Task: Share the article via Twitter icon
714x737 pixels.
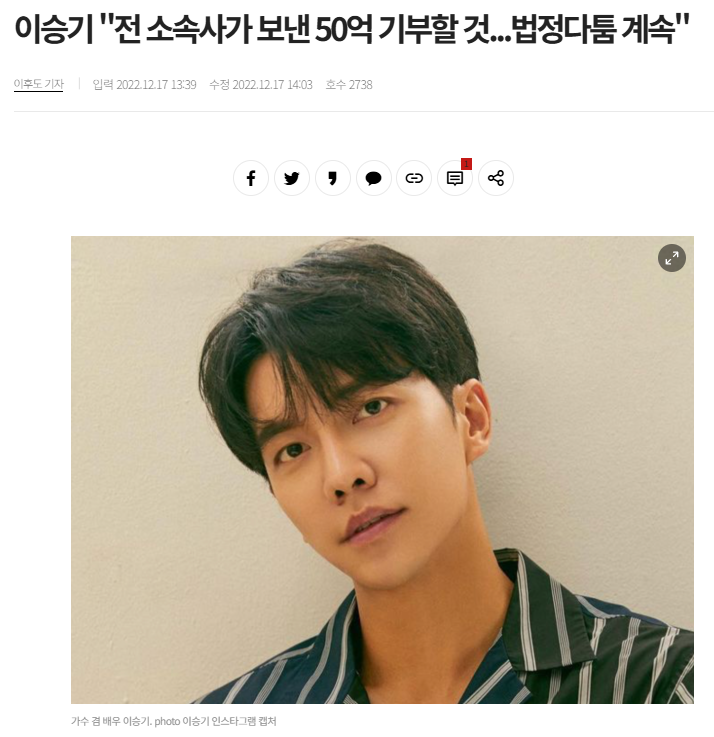Action: [291, 178]
